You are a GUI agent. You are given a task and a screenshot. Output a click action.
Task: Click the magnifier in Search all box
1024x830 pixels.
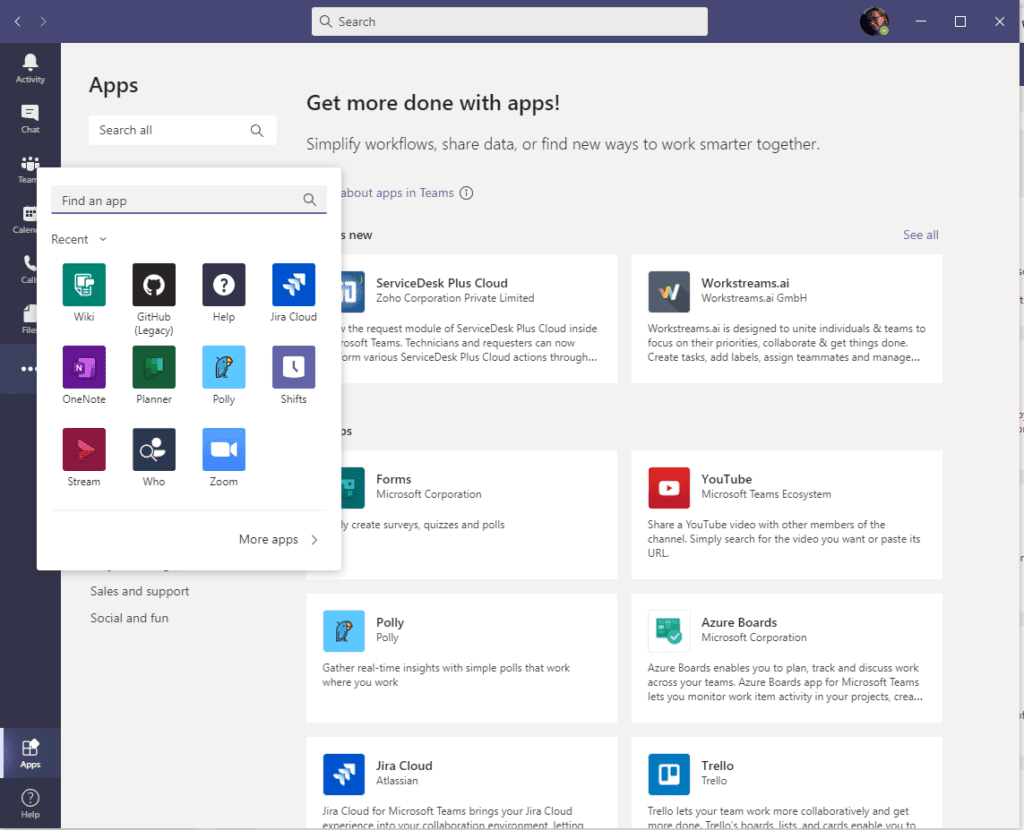click(x=257, y=131)
